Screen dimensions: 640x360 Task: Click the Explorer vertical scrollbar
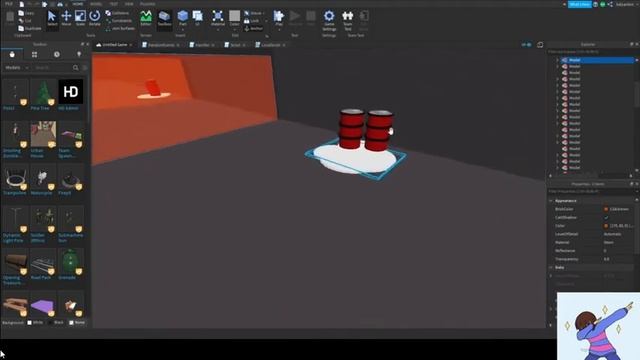coord(637,94)
